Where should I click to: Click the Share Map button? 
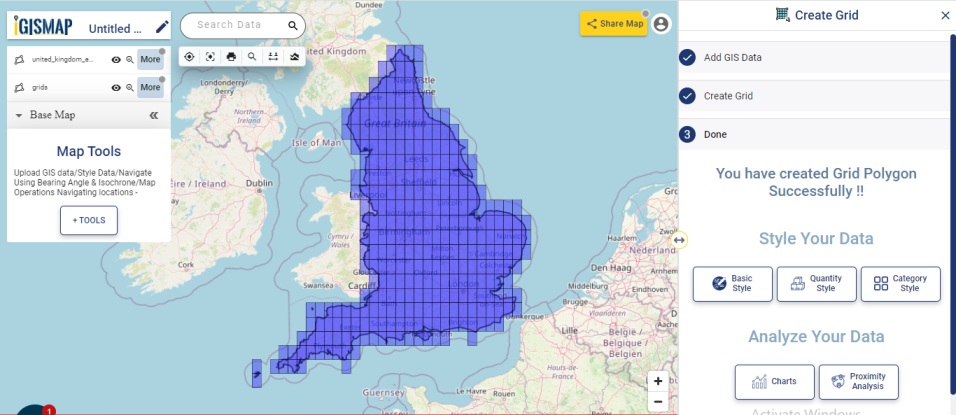[613, 24]
